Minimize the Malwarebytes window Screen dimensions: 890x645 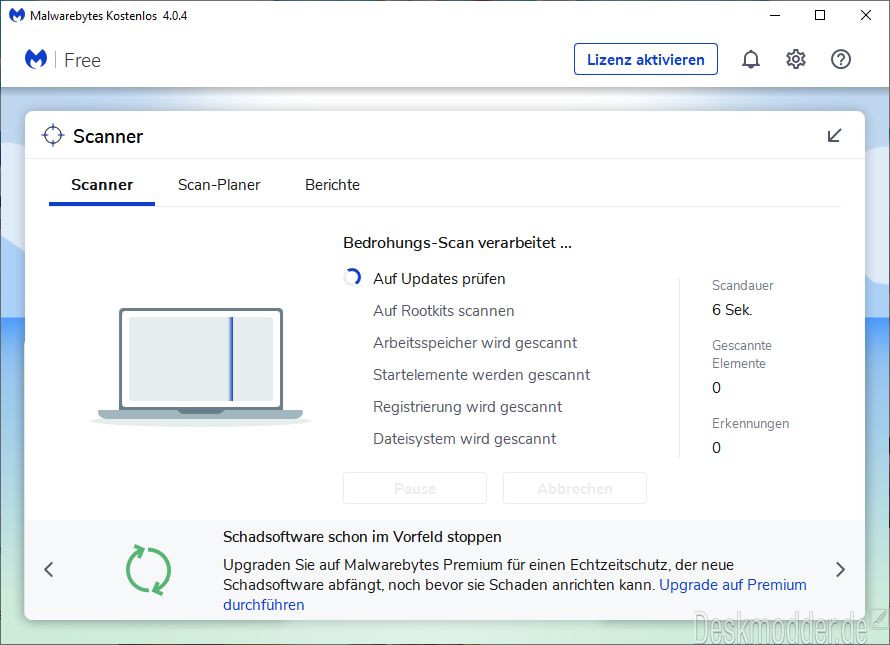pyautogui.click(x=775, y=15)
